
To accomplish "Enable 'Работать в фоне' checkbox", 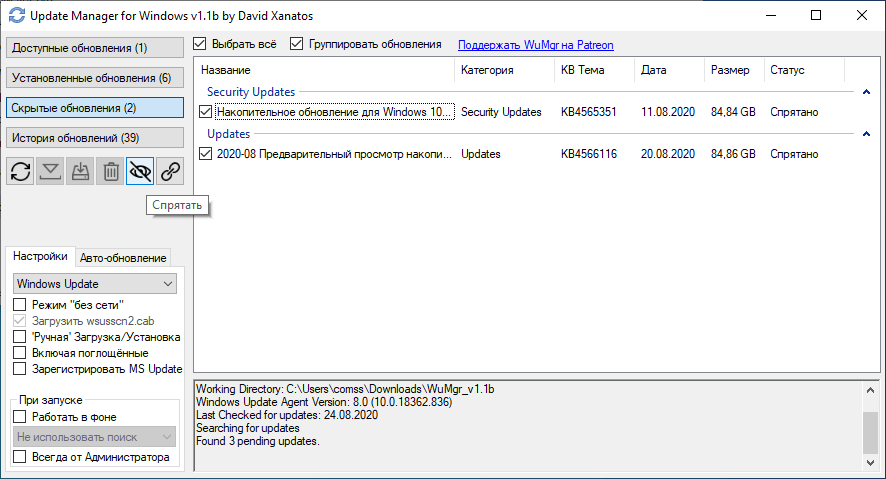I will [x=20, y=417].
